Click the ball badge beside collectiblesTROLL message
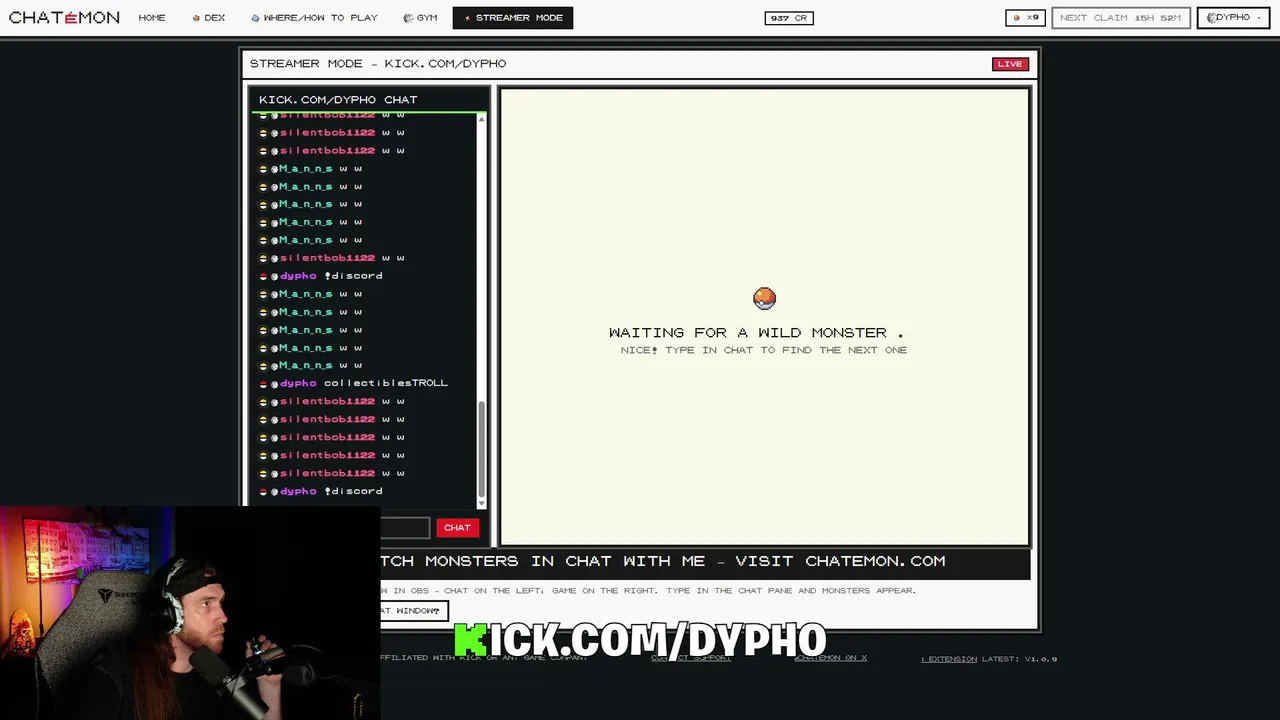The width and height of the screenshot is (1280, 720). coord(263,384)
